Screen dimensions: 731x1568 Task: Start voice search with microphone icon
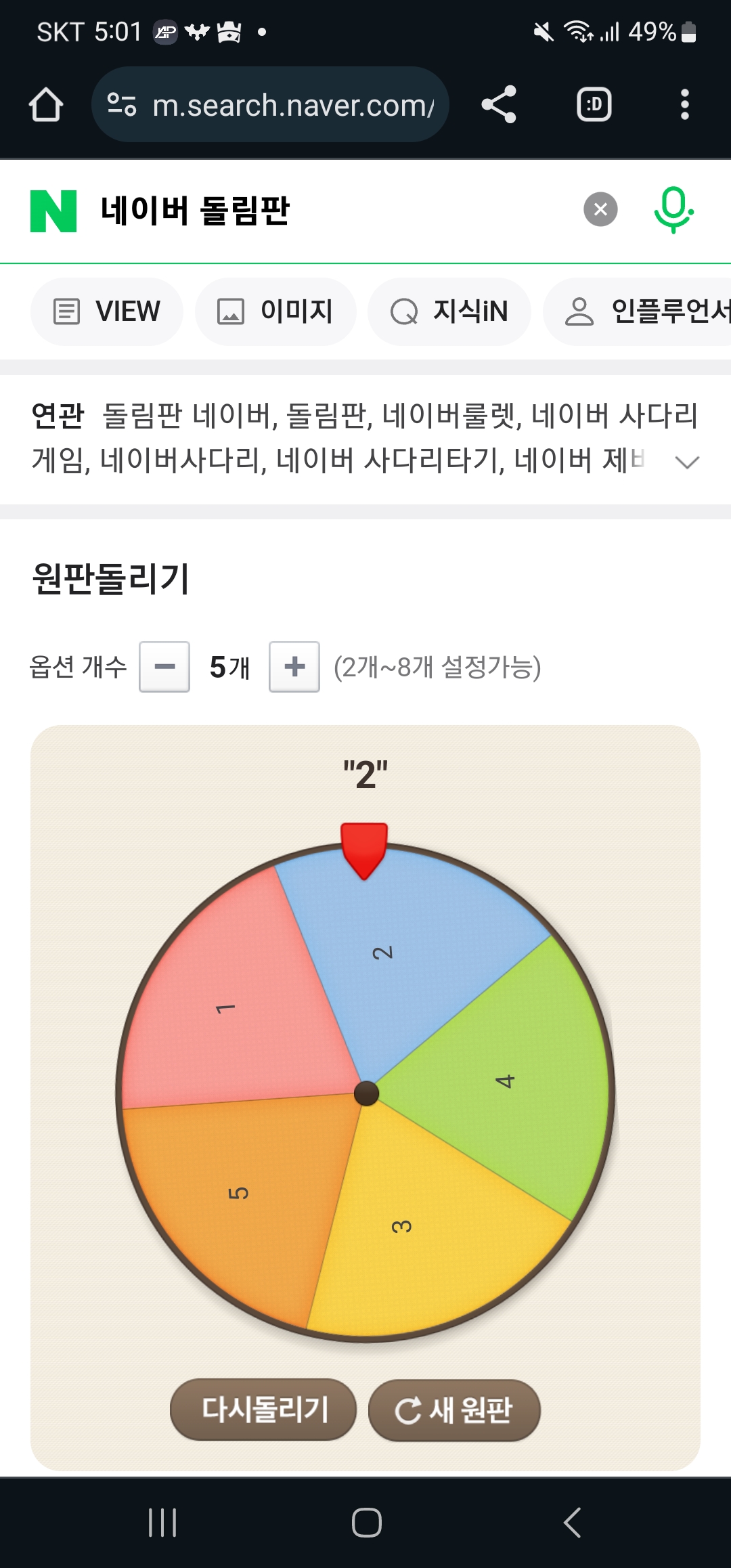coord(673,210)
